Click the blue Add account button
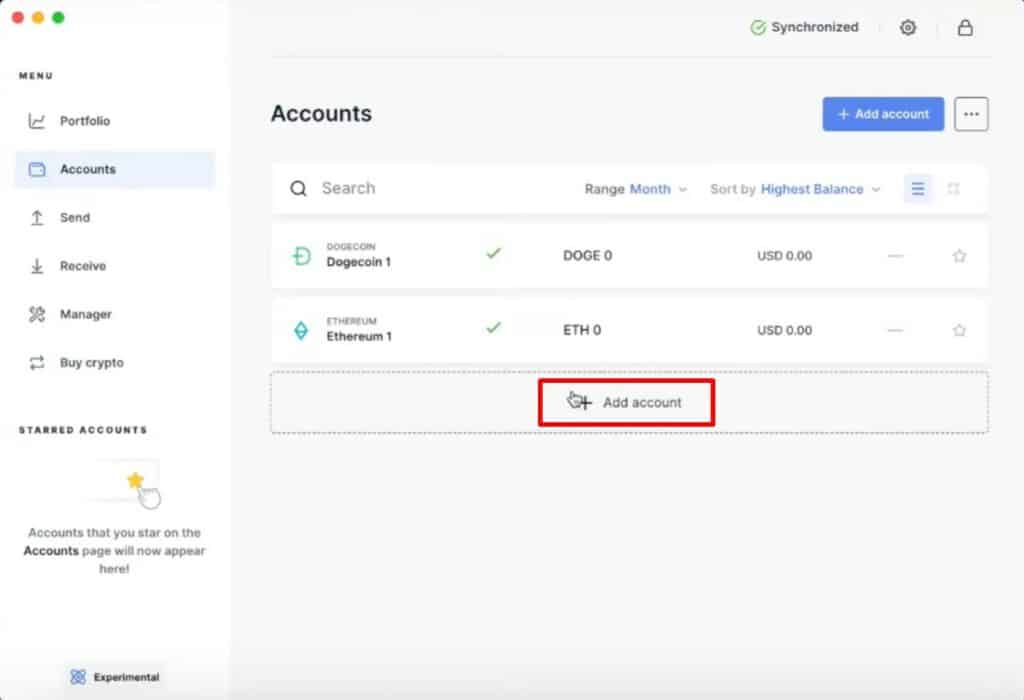This screenshot has width=1024, height=700. pyautogui.click(x=882, y=114)
